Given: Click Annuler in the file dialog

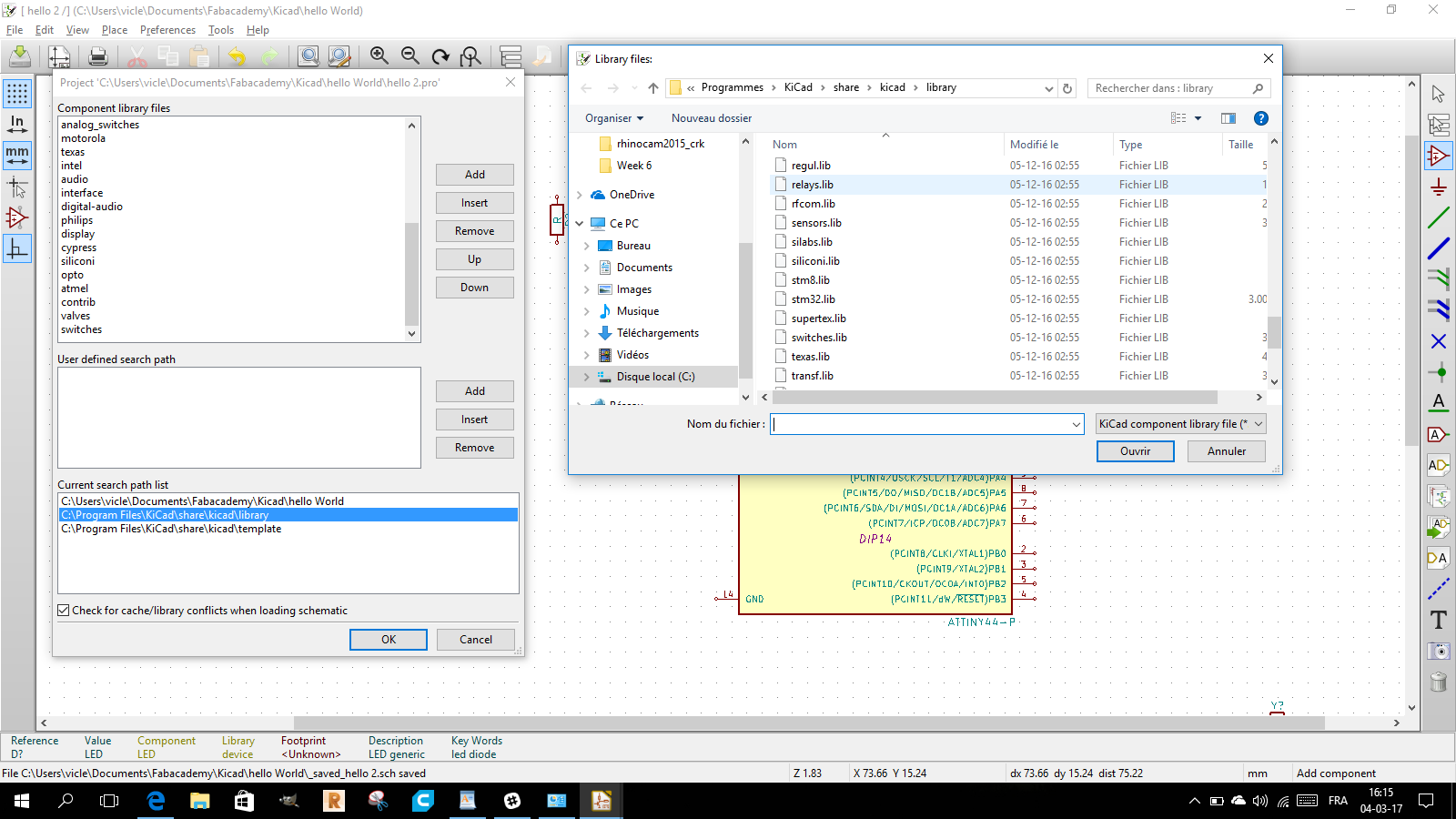Looking at the screenshot, I should click(x=1227, y=451).
